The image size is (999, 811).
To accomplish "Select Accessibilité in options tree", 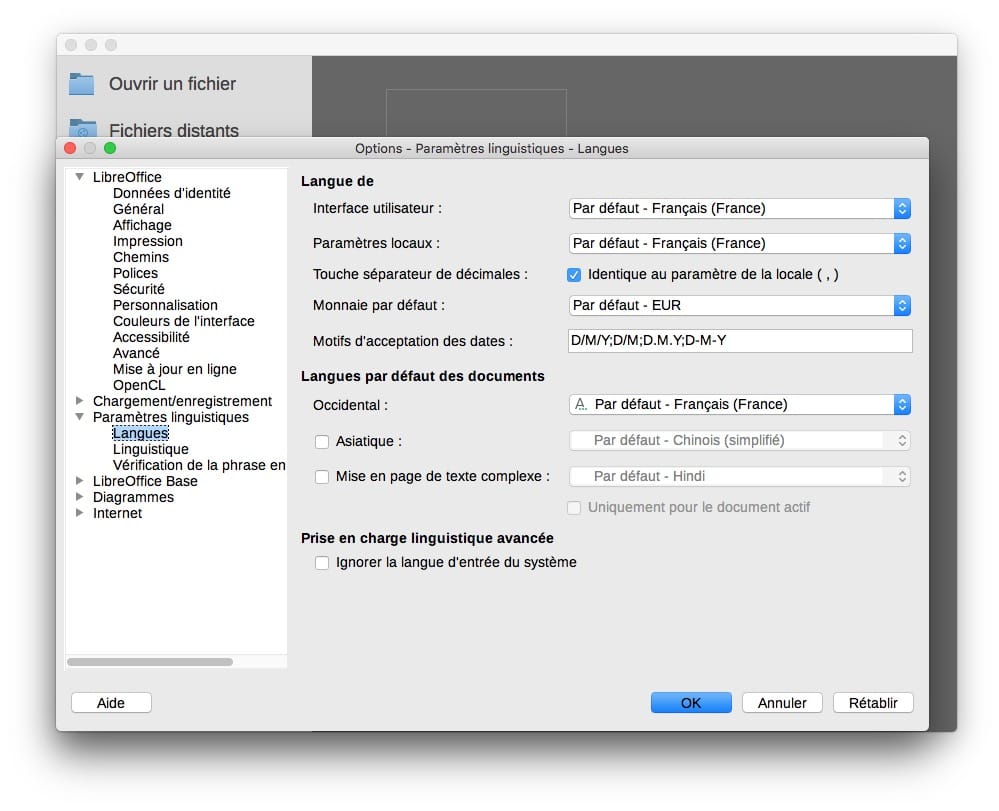I will tap(151, 337).
